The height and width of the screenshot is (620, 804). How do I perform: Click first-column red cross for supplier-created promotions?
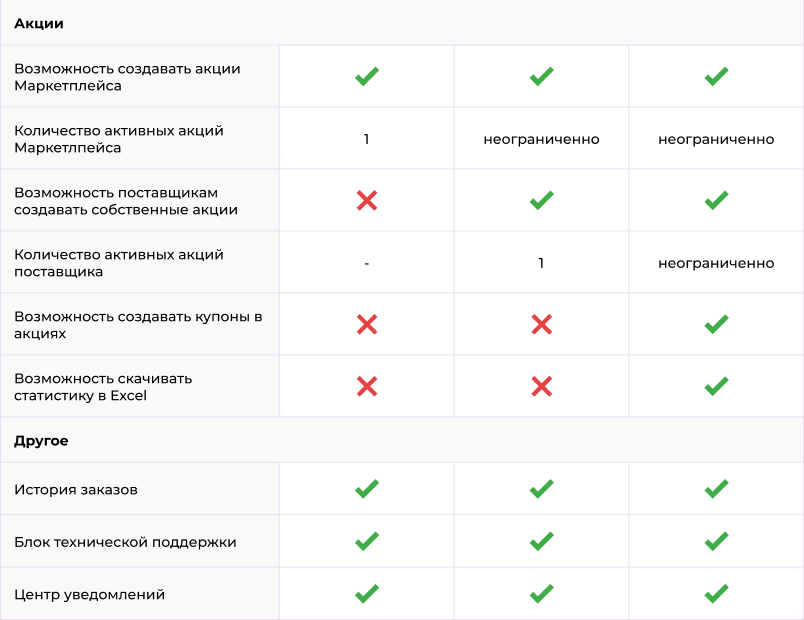(x=367, y=201)
